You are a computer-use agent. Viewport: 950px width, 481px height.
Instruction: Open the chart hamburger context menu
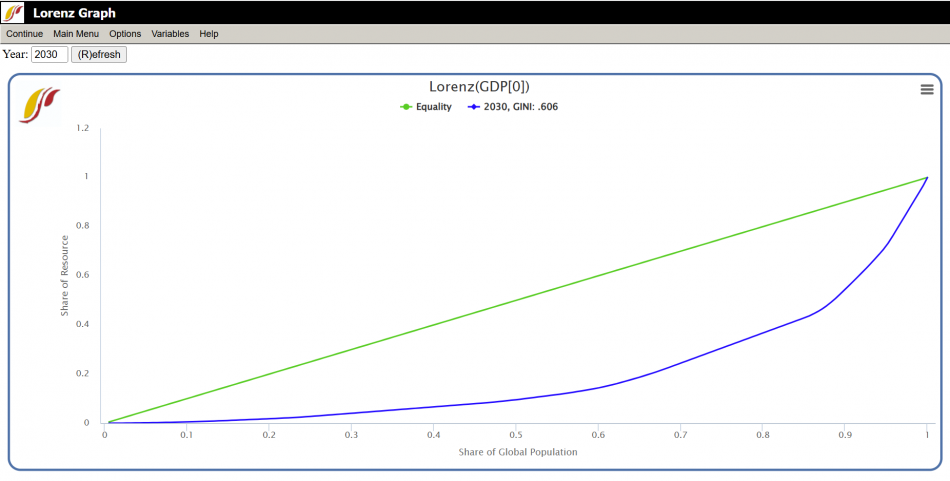coord(926,90)
